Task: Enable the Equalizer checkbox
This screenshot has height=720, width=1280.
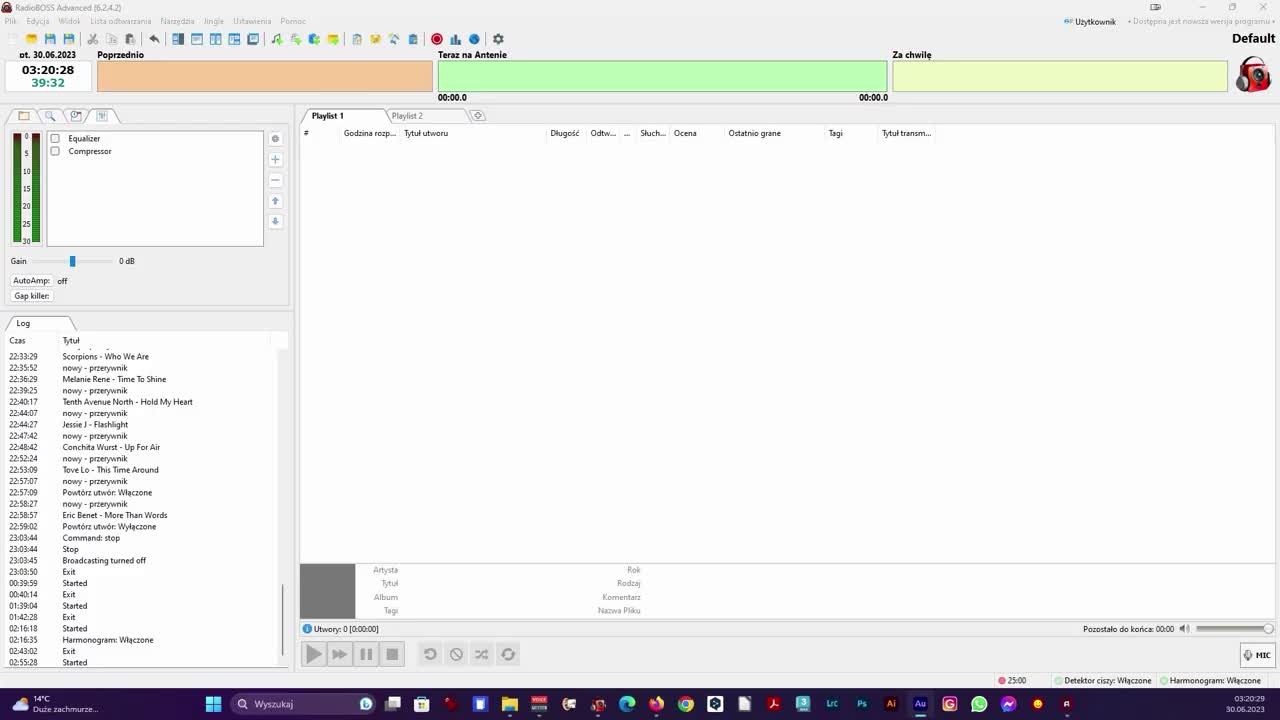Action: [55, 139]
